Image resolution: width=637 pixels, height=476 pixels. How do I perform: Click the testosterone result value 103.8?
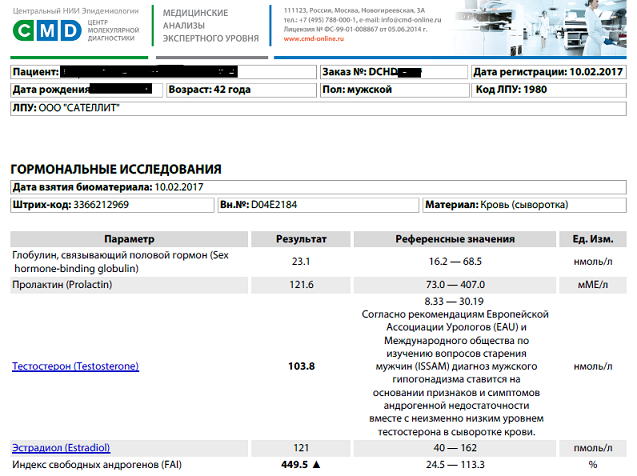pos(301,367)
